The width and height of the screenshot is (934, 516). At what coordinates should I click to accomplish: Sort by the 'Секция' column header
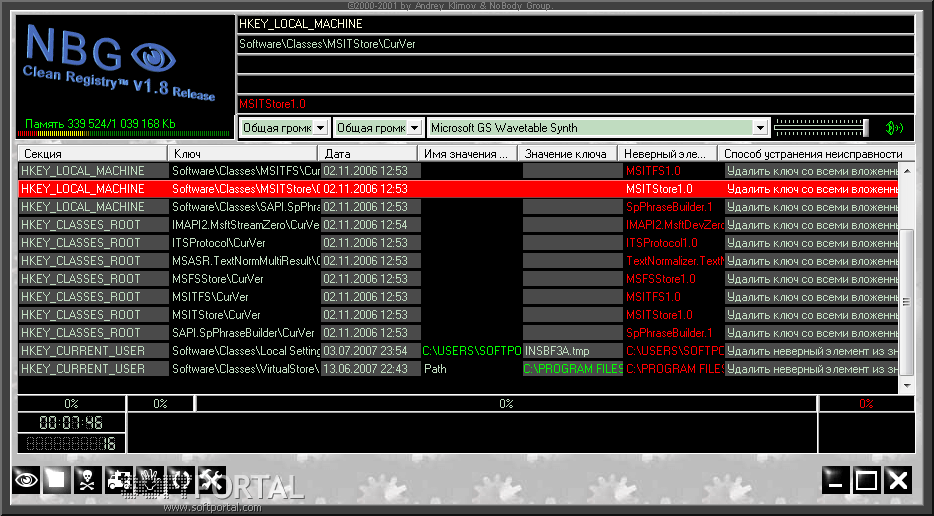(x=92, y=154)
